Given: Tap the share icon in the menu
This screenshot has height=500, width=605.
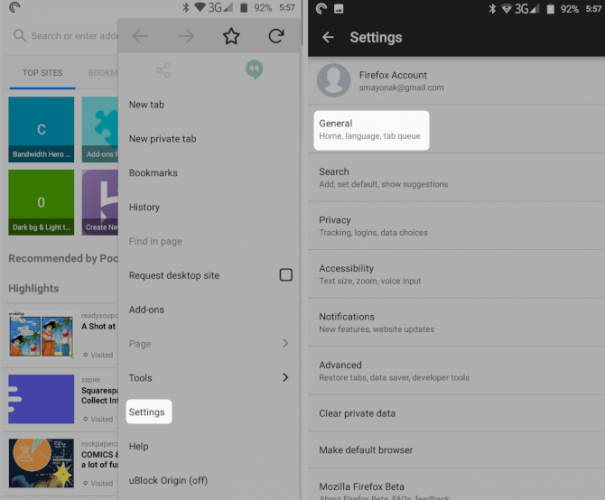Looking at the screenshot, I should click(163, 70).
